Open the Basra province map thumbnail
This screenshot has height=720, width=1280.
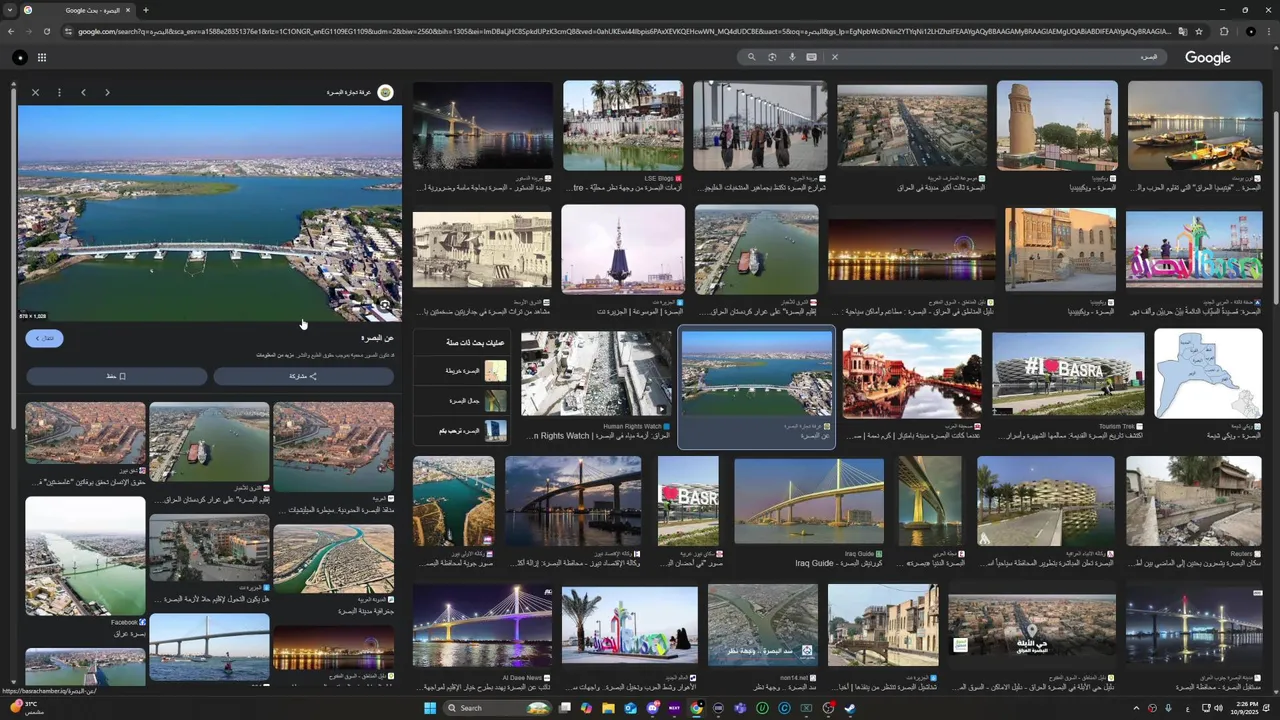(1208, 374)
